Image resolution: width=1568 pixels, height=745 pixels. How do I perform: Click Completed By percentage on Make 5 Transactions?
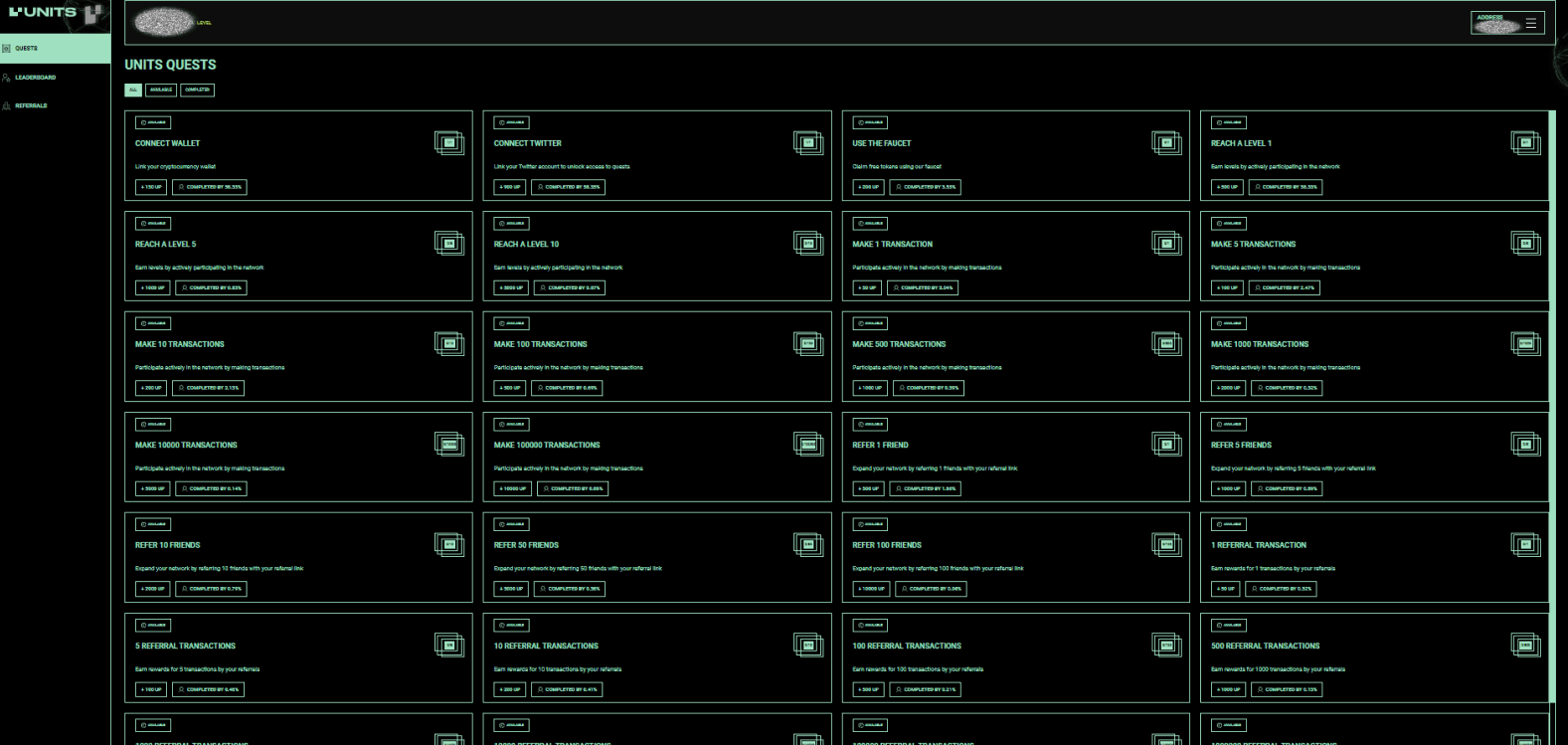point(1285,287)
